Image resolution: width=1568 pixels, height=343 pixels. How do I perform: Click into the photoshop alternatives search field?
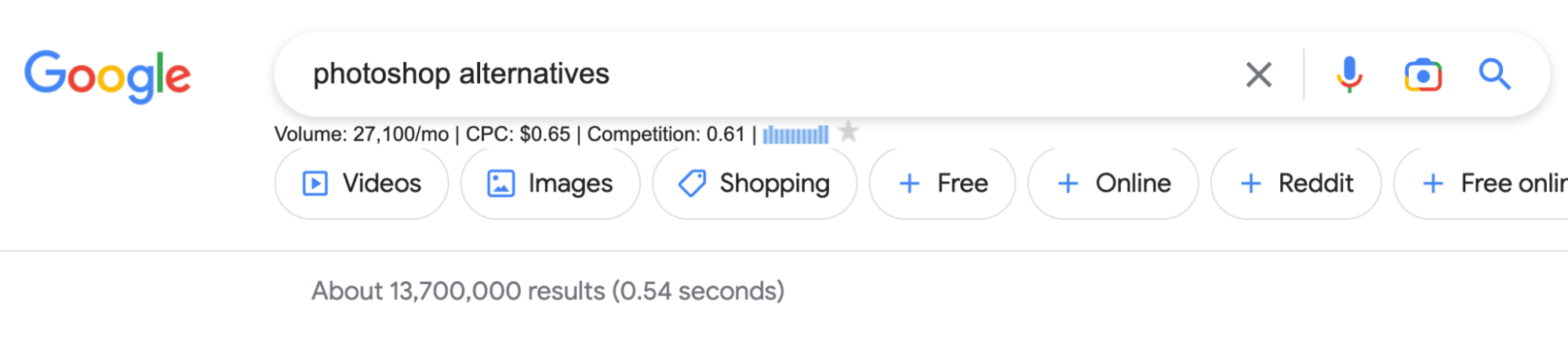706,75
